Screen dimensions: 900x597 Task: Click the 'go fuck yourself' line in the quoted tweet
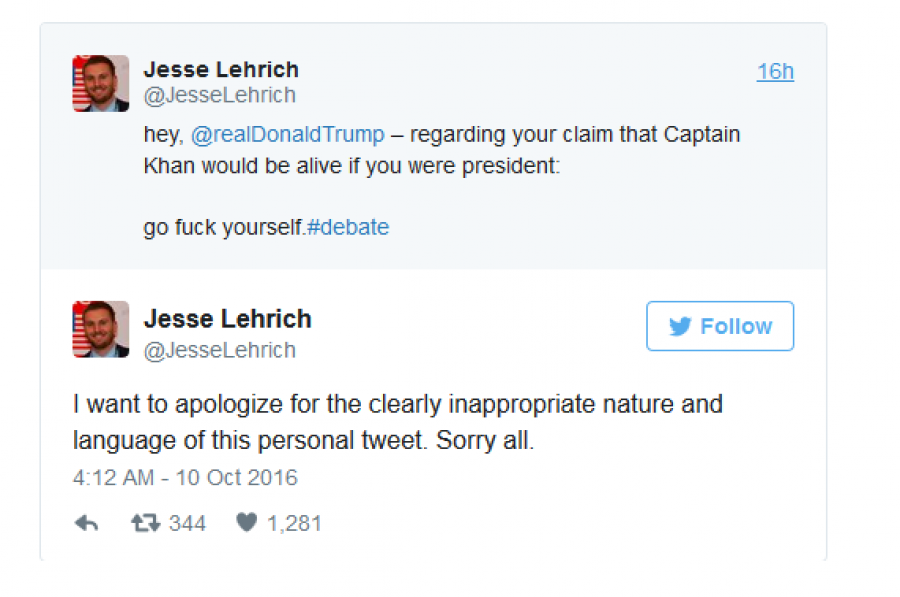tap(224, 228)
